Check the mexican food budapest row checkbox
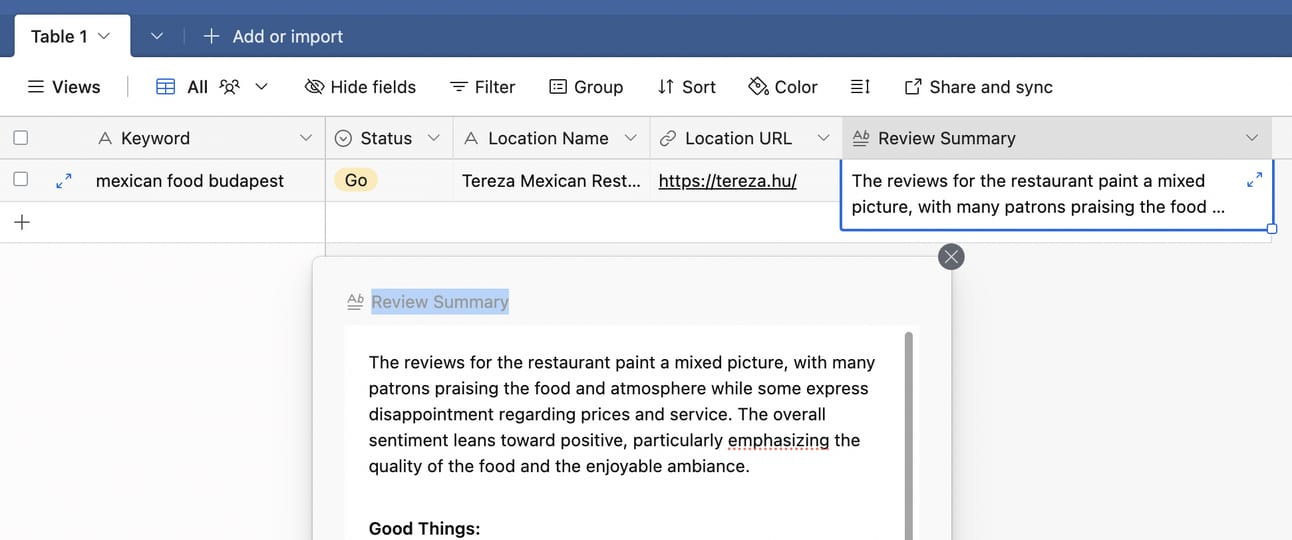Viewport: 1292px width, 540px height. click(20, 180)
